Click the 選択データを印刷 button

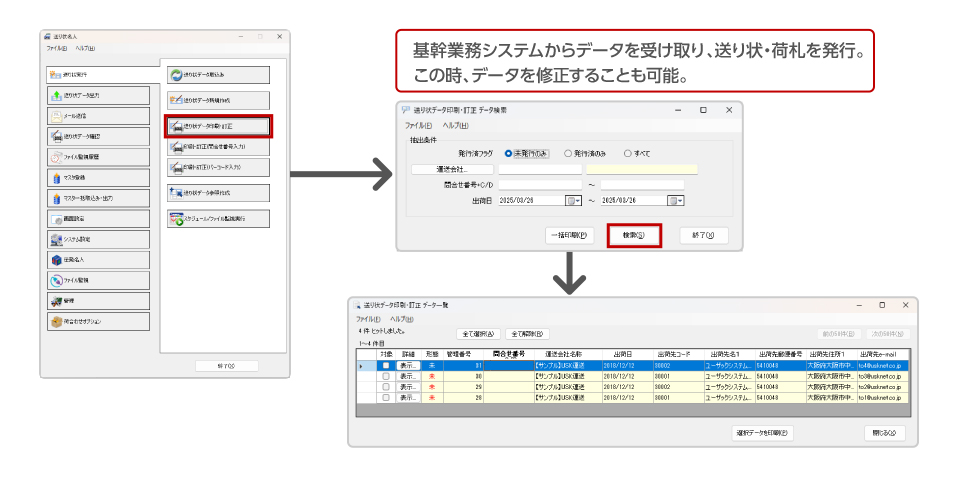[762, 433]
